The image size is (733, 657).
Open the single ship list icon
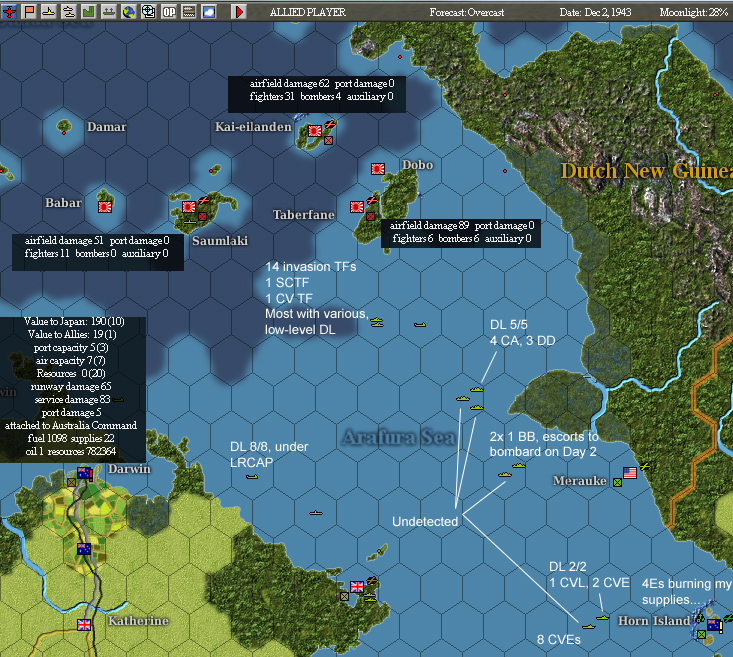49,11
